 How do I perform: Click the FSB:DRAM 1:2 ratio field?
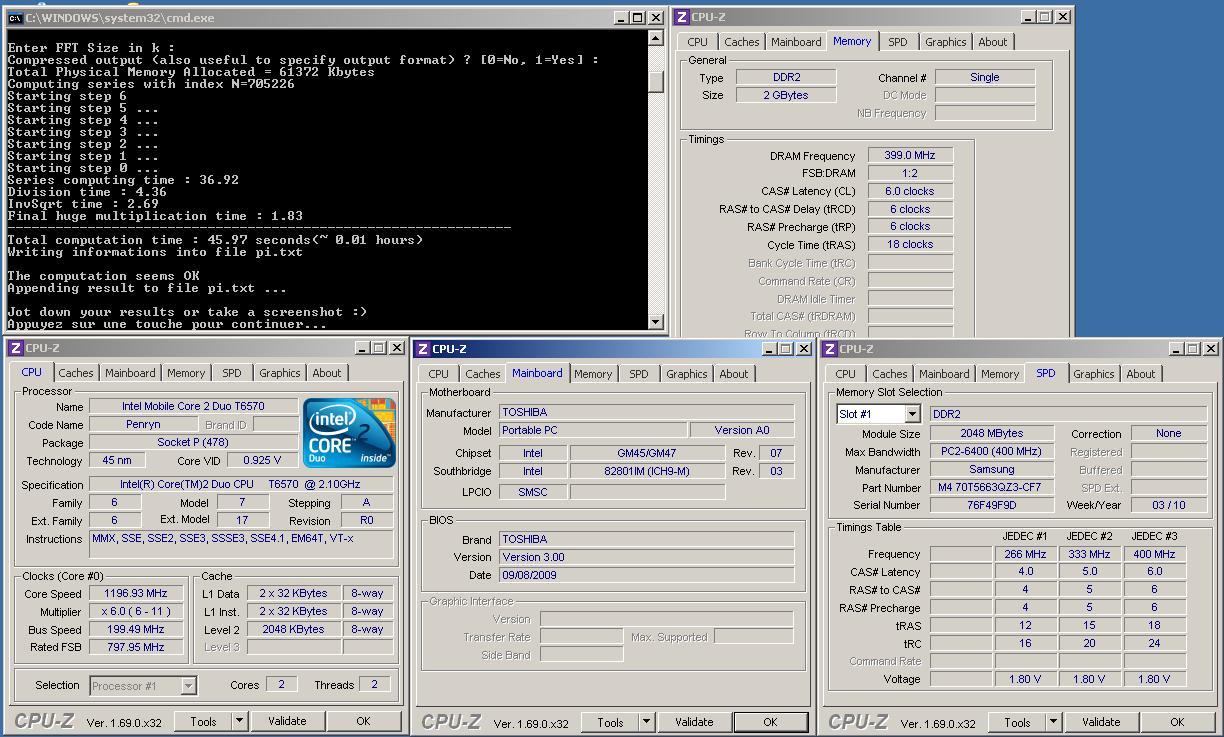point(910,173)
